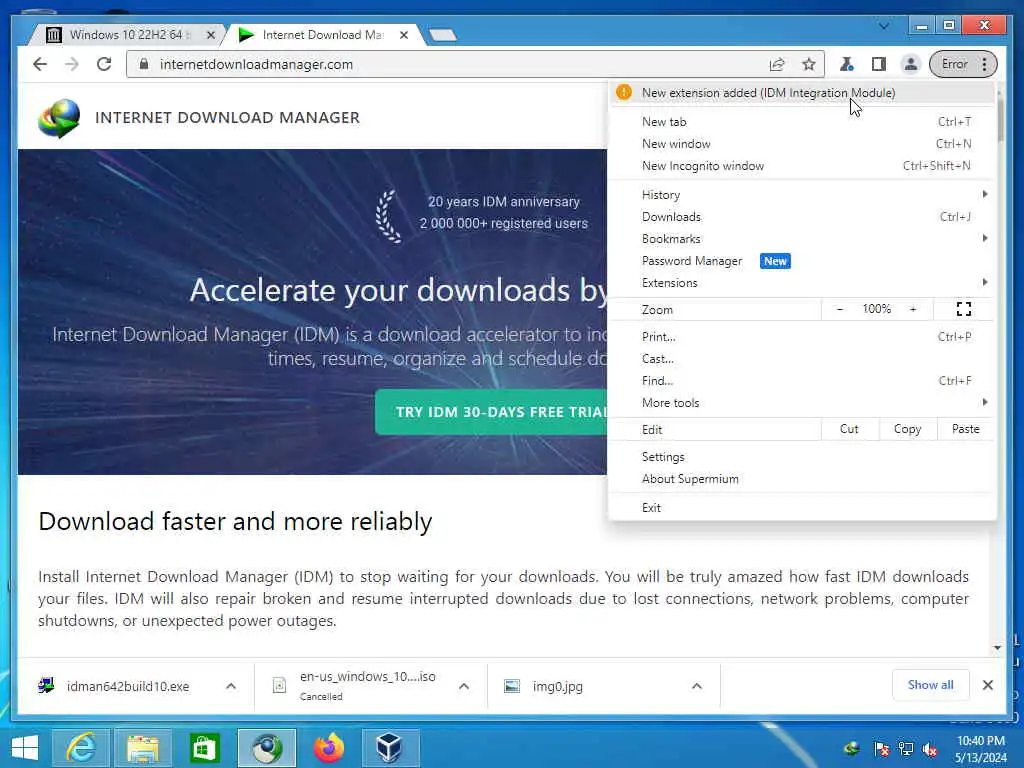Open Settings from the menu
The height and width of the screenshot is (768, 1024).
pos(801,457)
